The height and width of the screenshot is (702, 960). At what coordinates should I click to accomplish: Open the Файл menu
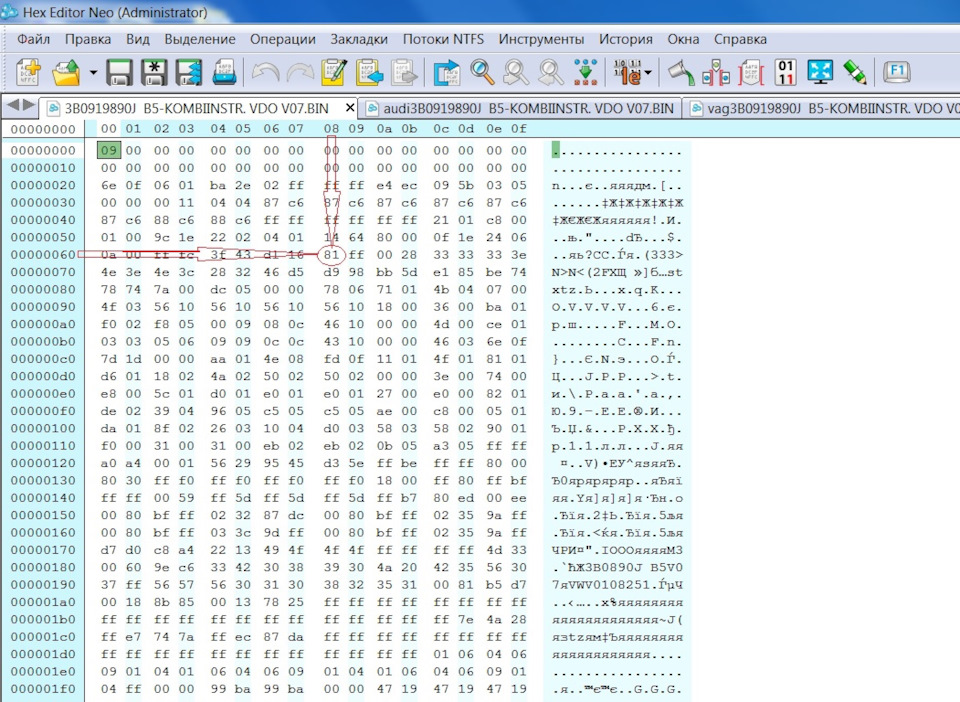[34, 39]
